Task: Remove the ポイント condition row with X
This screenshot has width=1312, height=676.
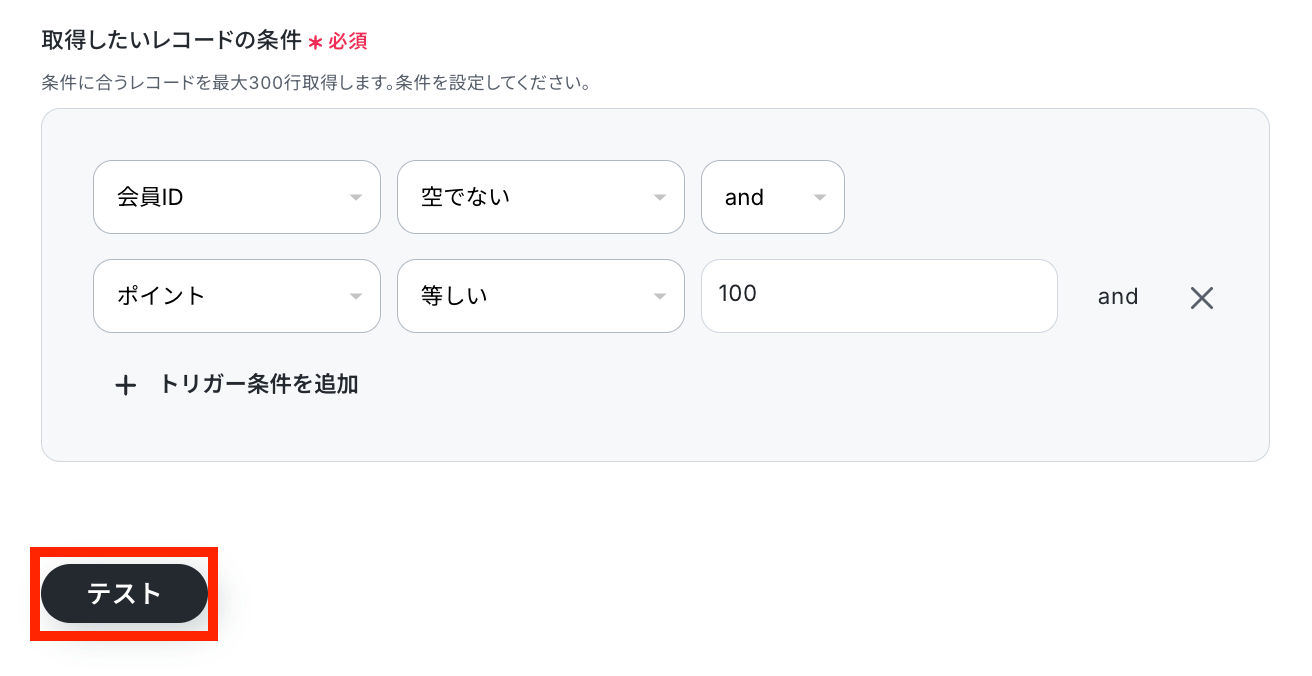Action: tap(1201, 297)
